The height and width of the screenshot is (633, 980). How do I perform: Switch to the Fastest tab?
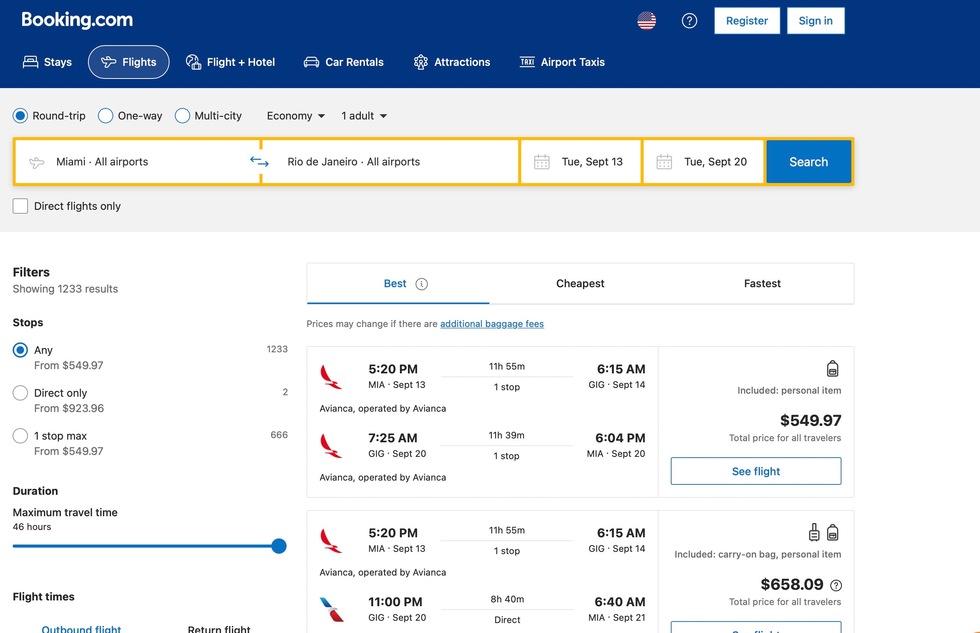(762, 284)
